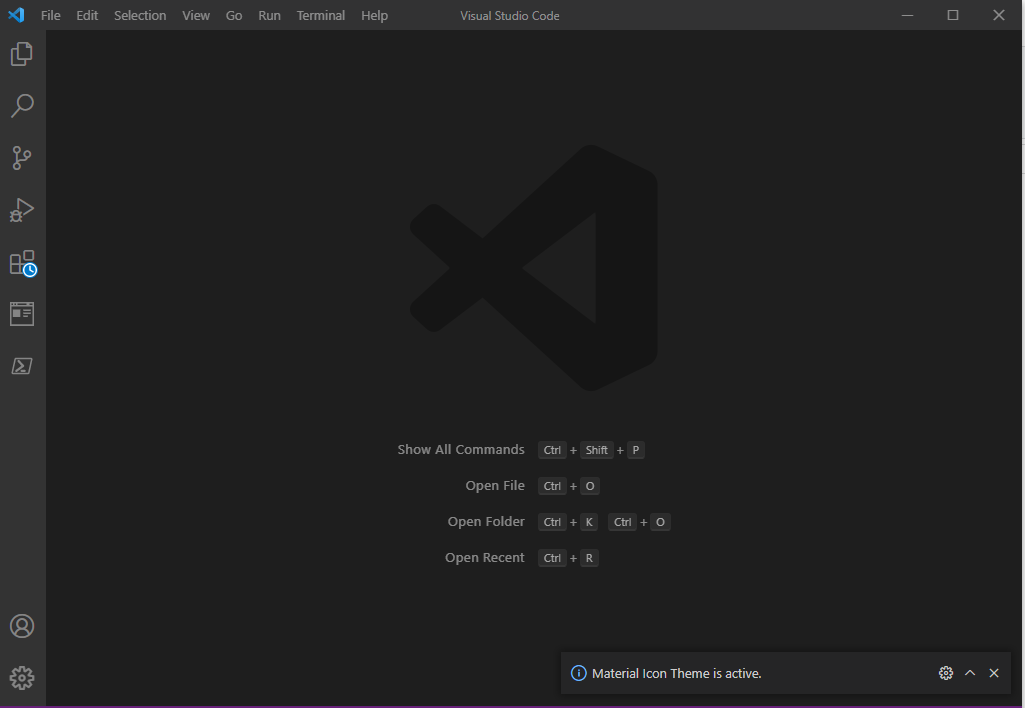This screenshot has width=1025, height=708.
Task: Close the VS Code window
Action: pos(999,15)
